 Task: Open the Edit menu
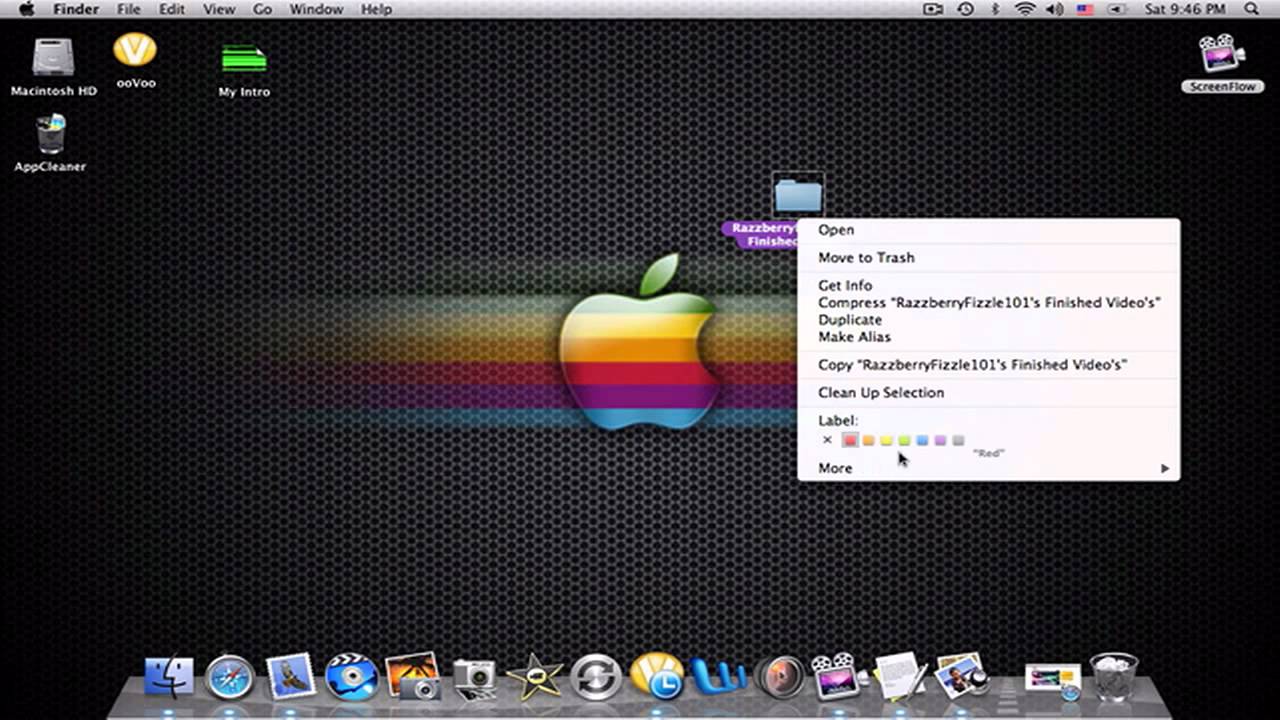click(x=172, y=9)
